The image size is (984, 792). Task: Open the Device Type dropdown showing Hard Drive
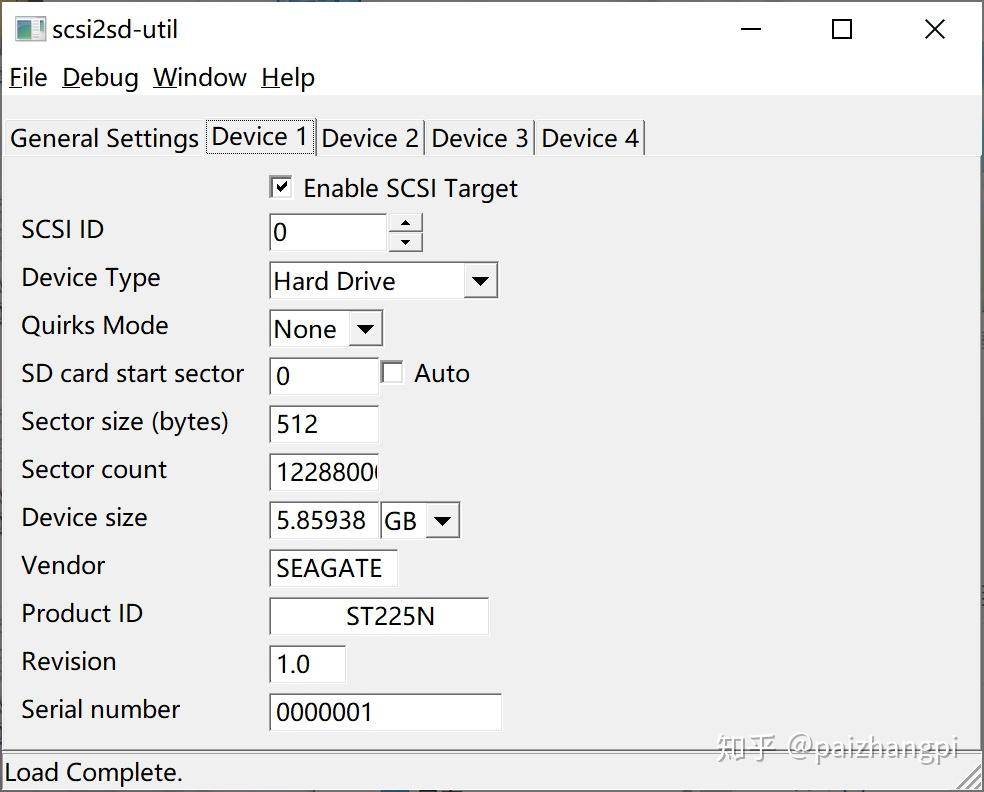point(481,280)
